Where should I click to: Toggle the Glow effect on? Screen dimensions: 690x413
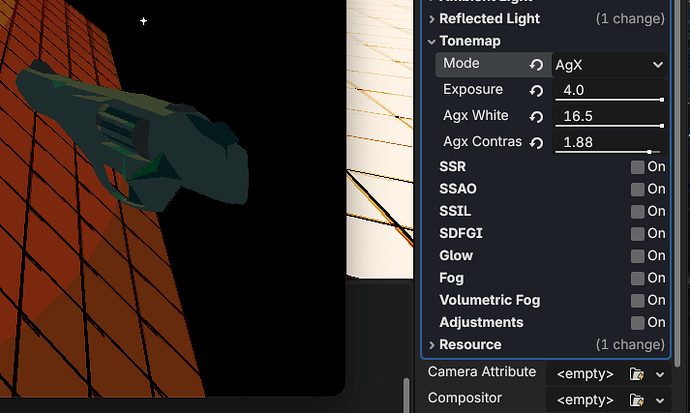click(x=637, y=256)
